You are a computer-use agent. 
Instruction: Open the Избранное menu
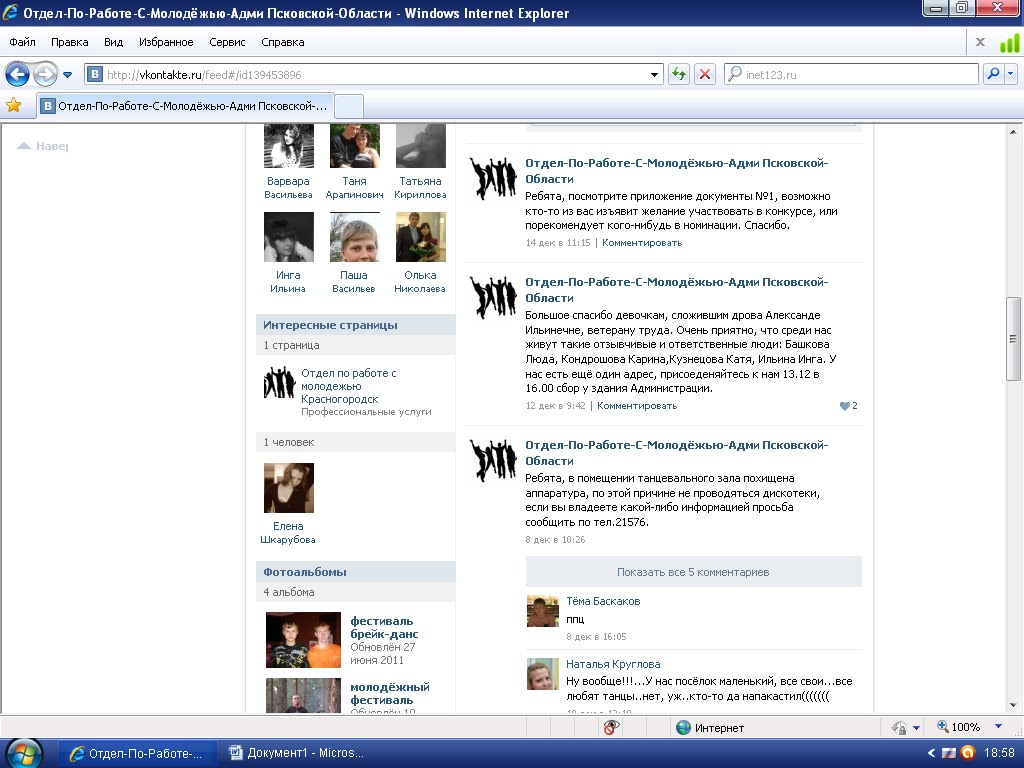tap(166, 42)
